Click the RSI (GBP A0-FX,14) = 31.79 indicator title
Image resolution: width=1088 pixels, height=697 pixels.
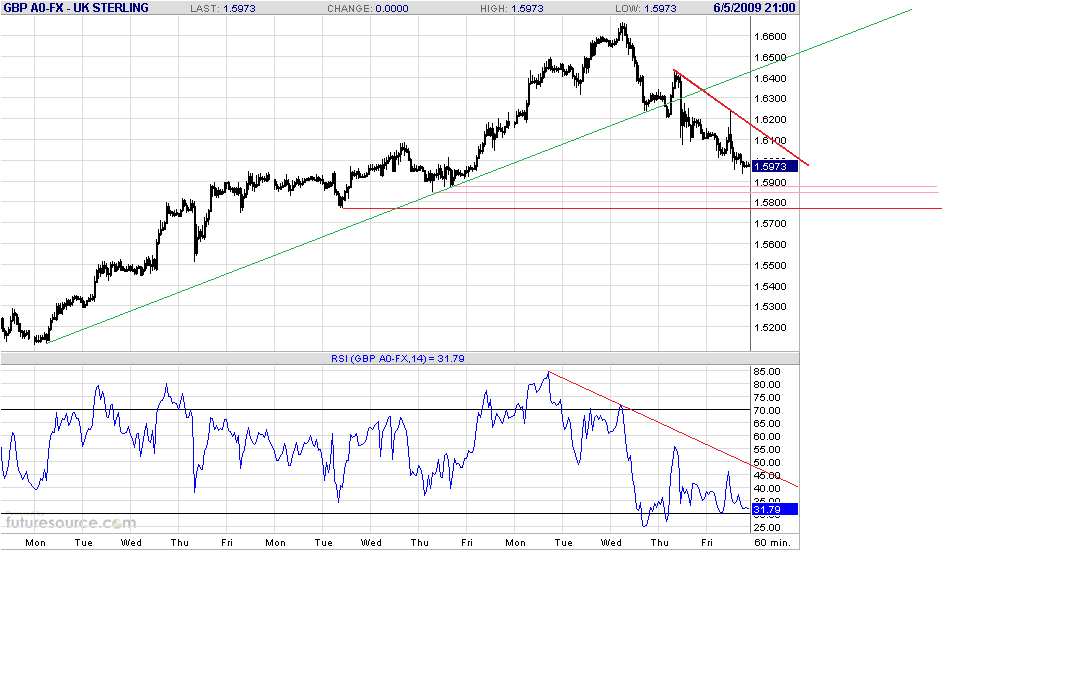click(398, 359)
